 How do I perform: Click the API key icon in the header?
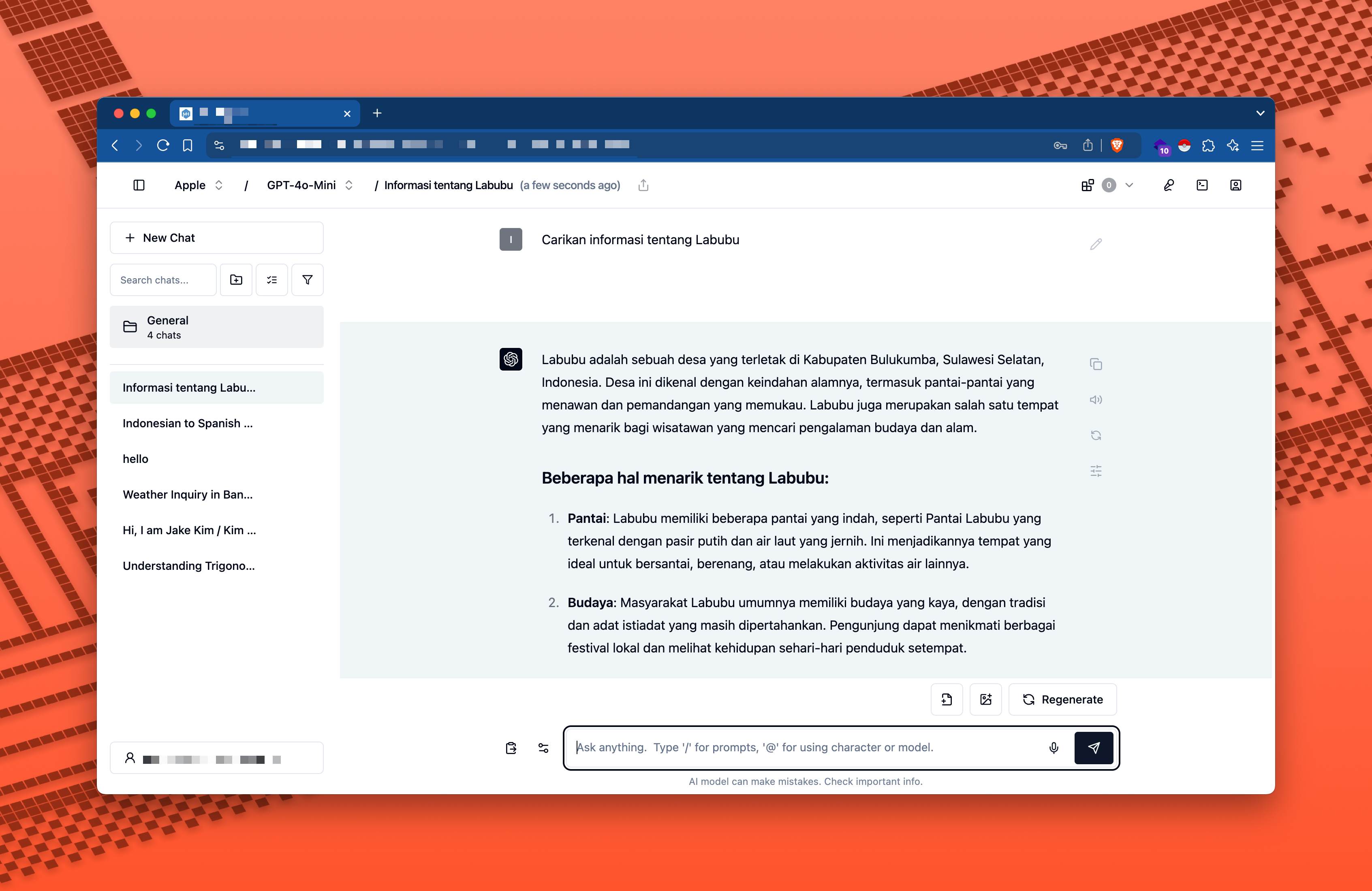[x=1169, y=185]
